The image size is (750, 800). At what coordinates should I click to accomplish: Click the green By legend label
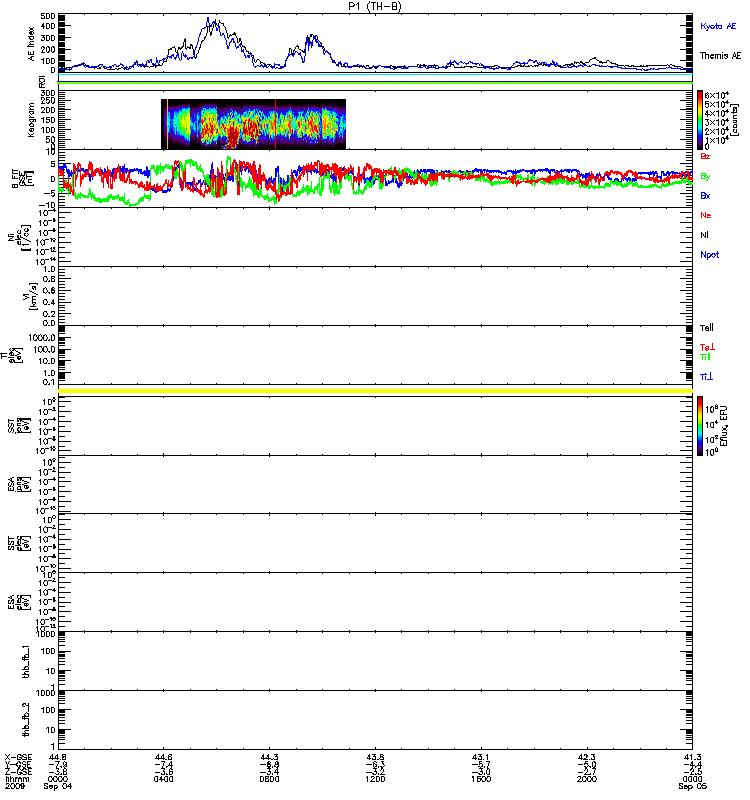click(x=705, y=177)
